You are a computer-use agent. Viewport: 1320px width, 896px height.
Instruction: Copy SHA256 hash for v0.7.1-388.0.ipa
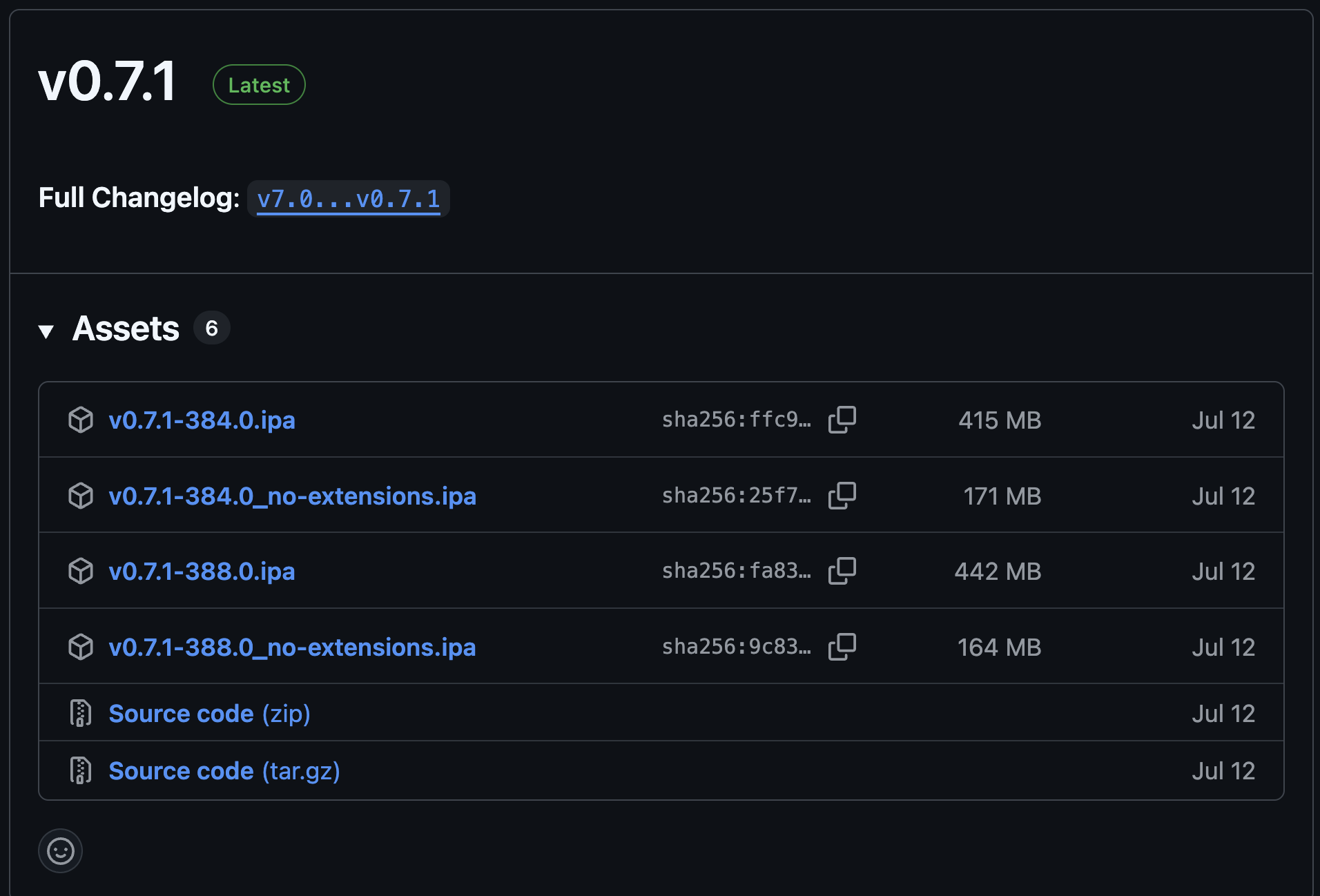[x=842, y=571]
